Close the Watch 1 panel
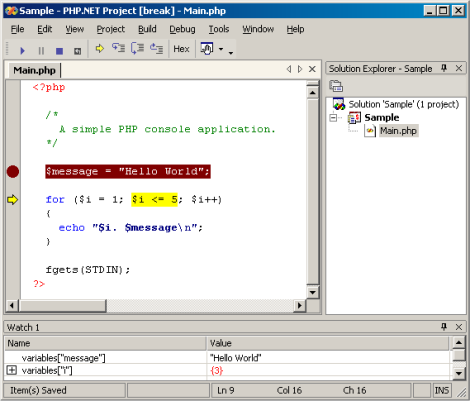 [459, 327]
